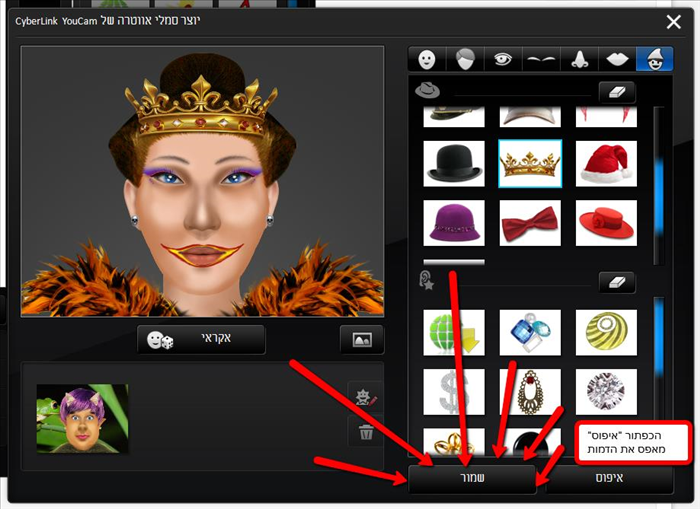The image size is (700, 509).
Task: Choose the golden crown
Action: (530, 163)
